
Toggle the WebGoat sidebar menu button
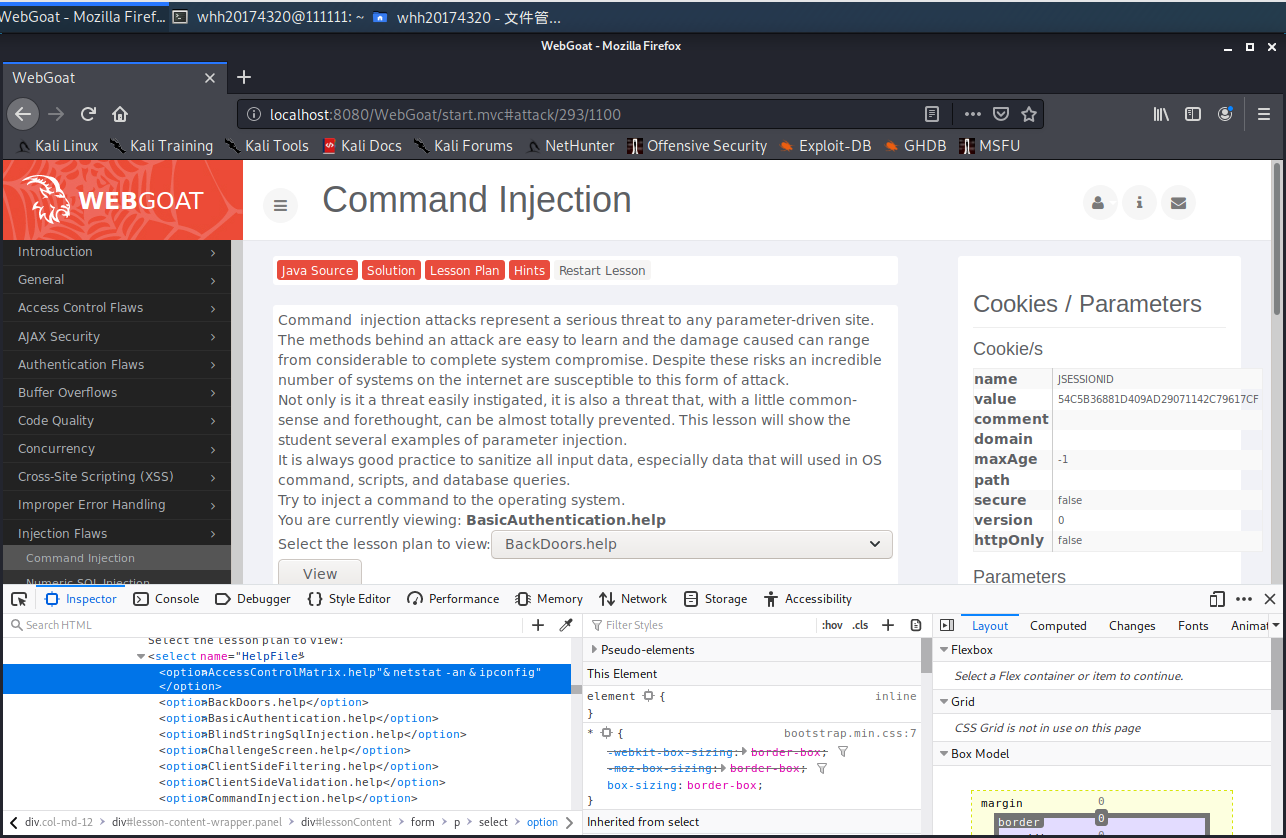pos(281,205)
